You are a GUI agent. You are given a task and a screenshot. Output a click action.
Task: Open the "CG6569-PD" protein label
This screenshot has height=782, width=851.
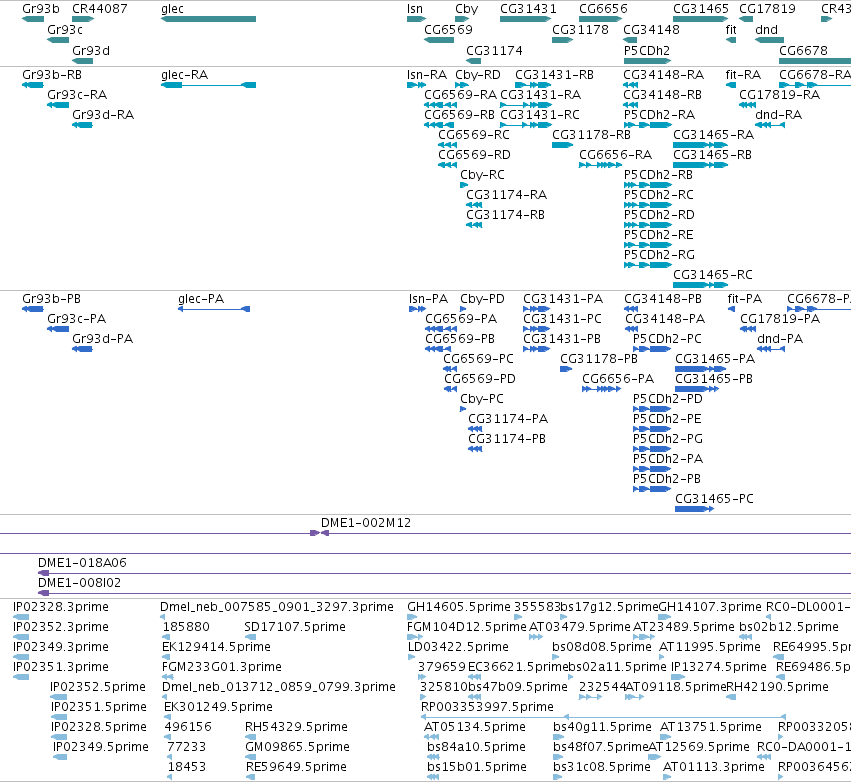click(480, 378)
